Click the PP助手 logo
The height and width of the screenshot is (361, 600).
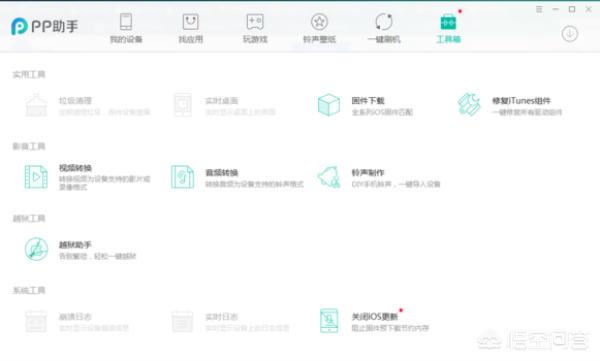coord(44,26)
